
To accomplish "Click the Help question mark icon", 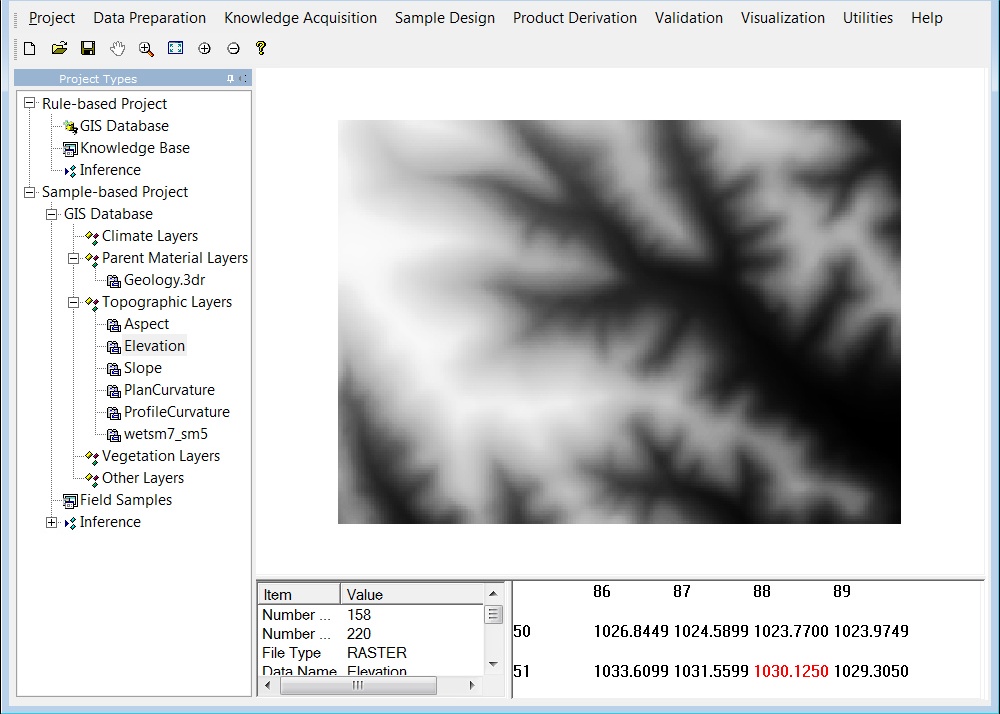I will [260, 48].
